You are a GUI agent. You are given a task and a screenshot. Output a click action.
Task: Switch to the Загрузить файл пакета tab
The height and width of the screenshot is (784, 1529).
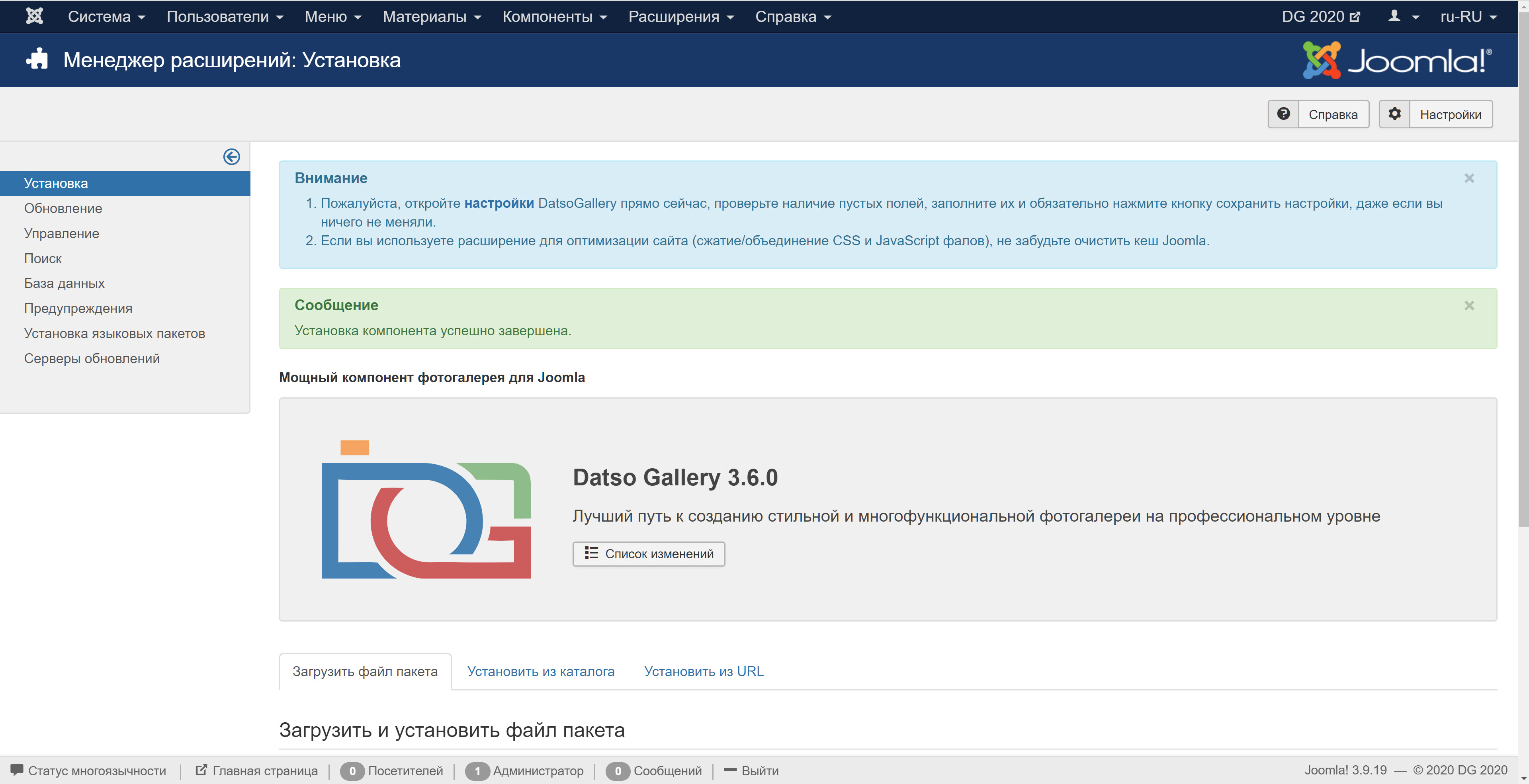pos(365,671)
